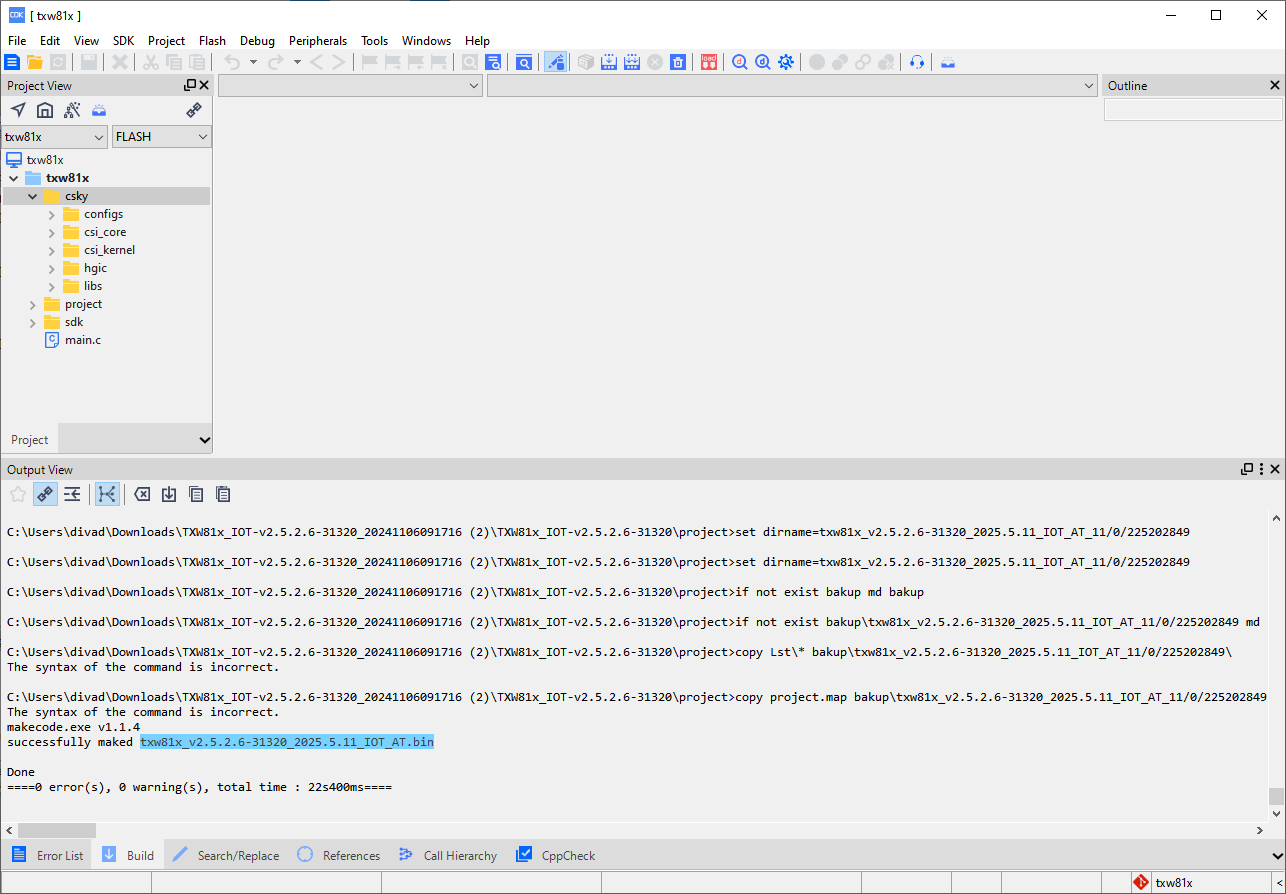The width and height of the screenshot is (1286, 894).
Task: Click the home icon in Project View
Action: 45,110
